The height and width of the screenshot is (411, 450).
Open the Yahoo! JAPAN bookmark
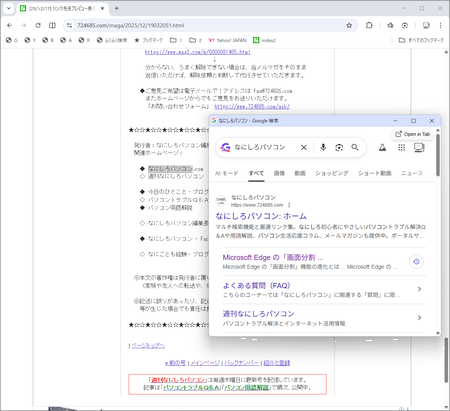pyautogui.click(x=227, y=40)
